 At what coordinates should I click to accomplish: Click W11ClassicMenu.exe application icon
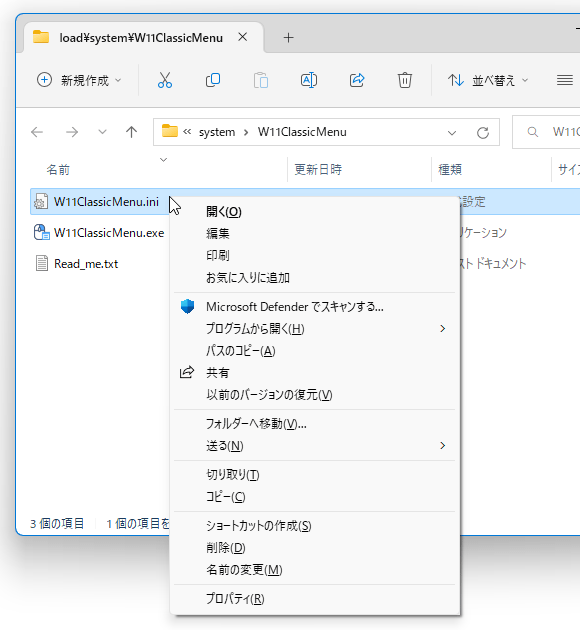point(42,232)
